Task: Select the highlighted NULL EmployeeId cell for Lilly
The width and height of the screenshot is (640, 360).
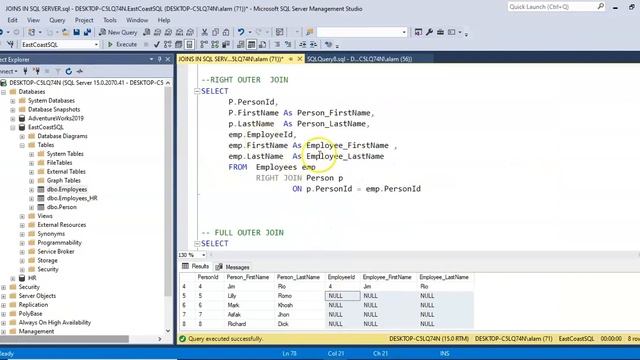Action: pyautogui.click(x=342, y=296)
